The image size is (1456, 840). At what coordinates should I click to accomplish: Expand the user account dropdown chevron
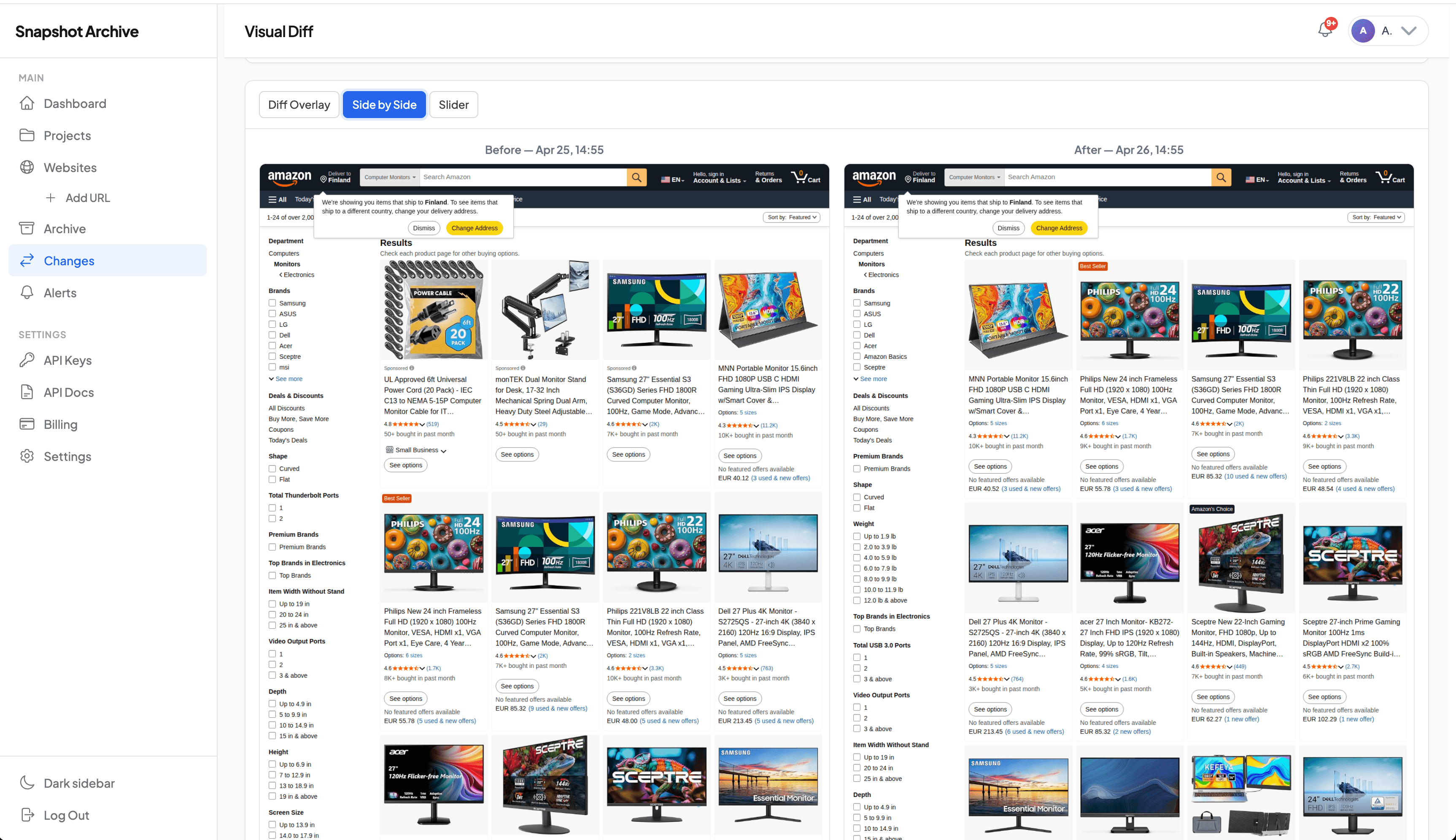click(x=1409, y=31)
